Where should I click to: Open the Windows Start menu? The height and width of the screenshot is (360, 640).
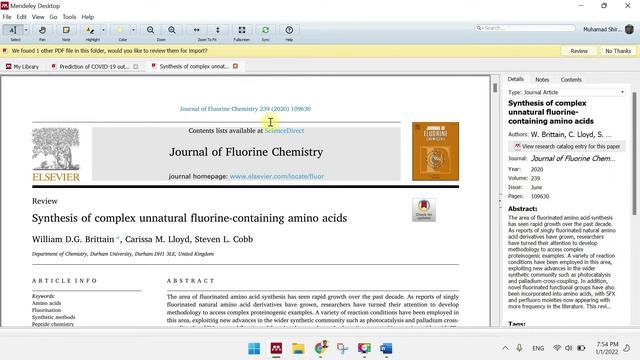click(x=254, y=349)
